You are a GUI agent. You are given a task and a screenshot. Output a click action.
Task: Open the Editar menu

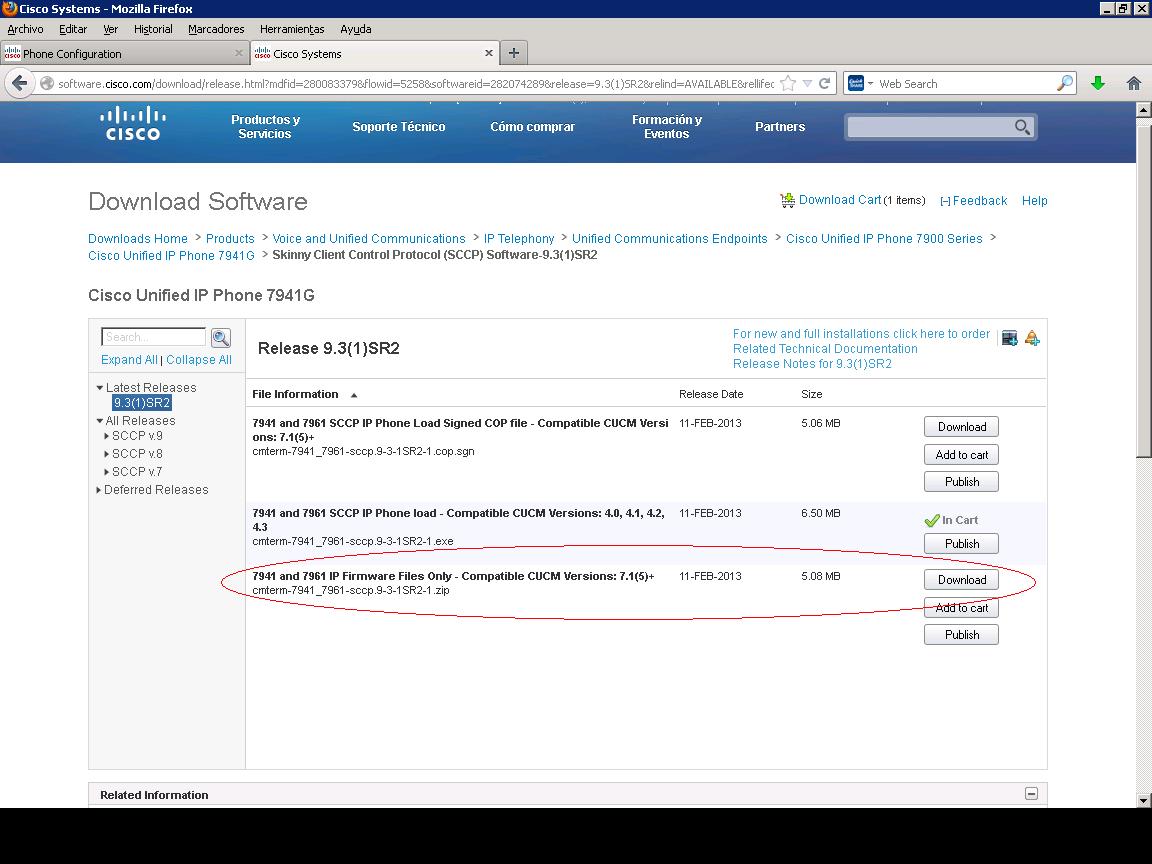[73, 29]
